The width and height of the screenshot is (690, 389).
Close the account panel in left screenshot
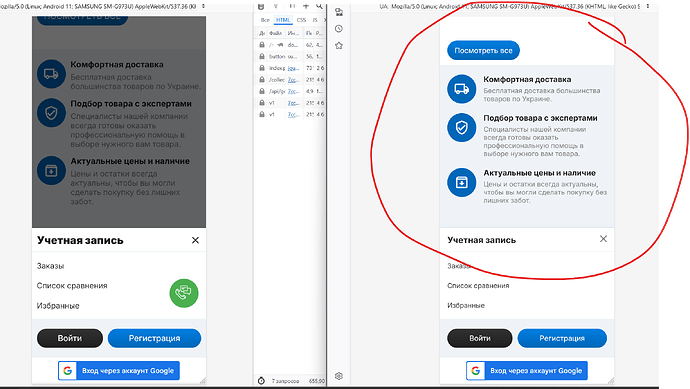pos(195,240)
